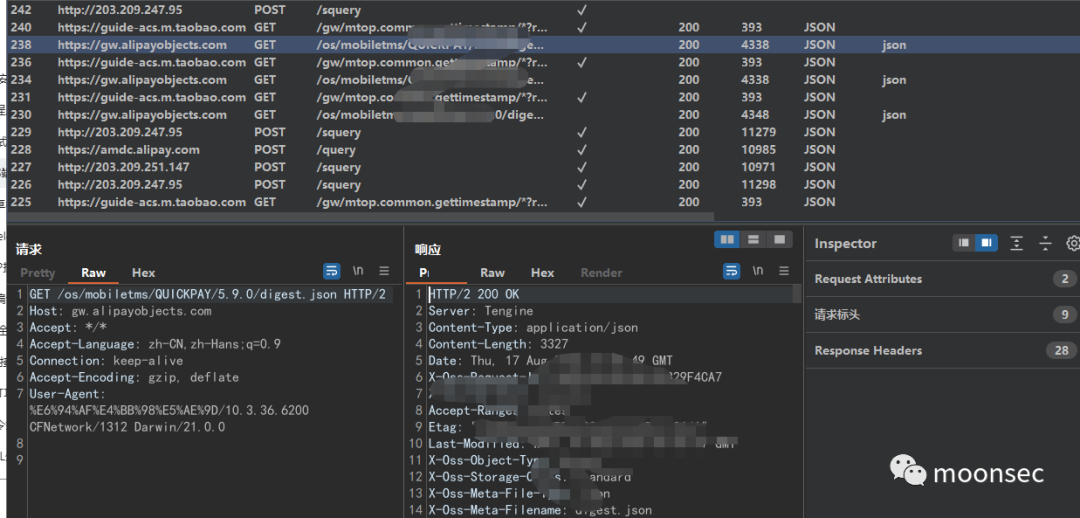
Task: Expand the Request Attributes section
Action: pyautogui.click(x=942, y=279)
